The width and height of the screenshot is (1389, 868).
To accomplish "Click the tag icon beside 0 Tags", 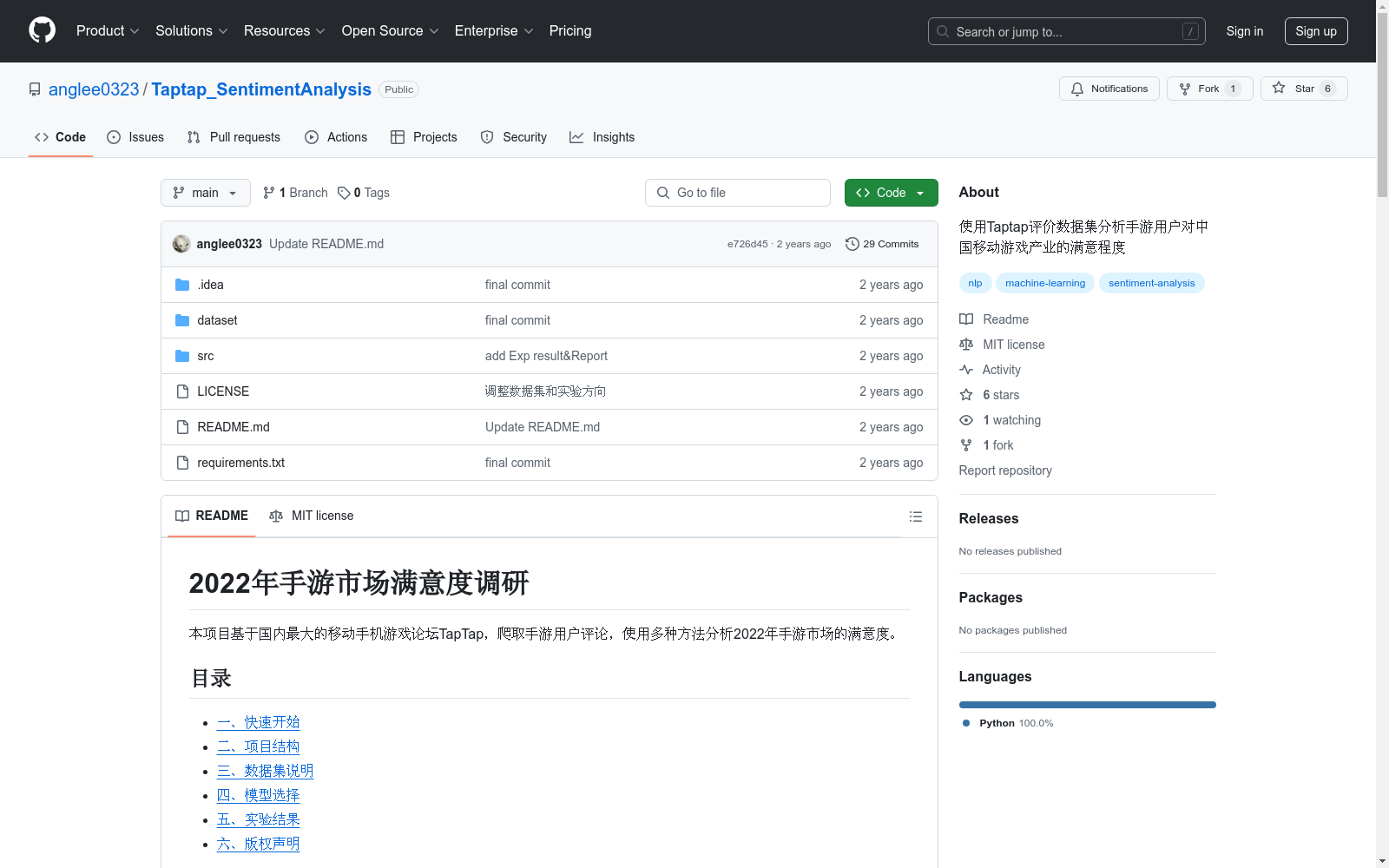I will tap(344, 193).
